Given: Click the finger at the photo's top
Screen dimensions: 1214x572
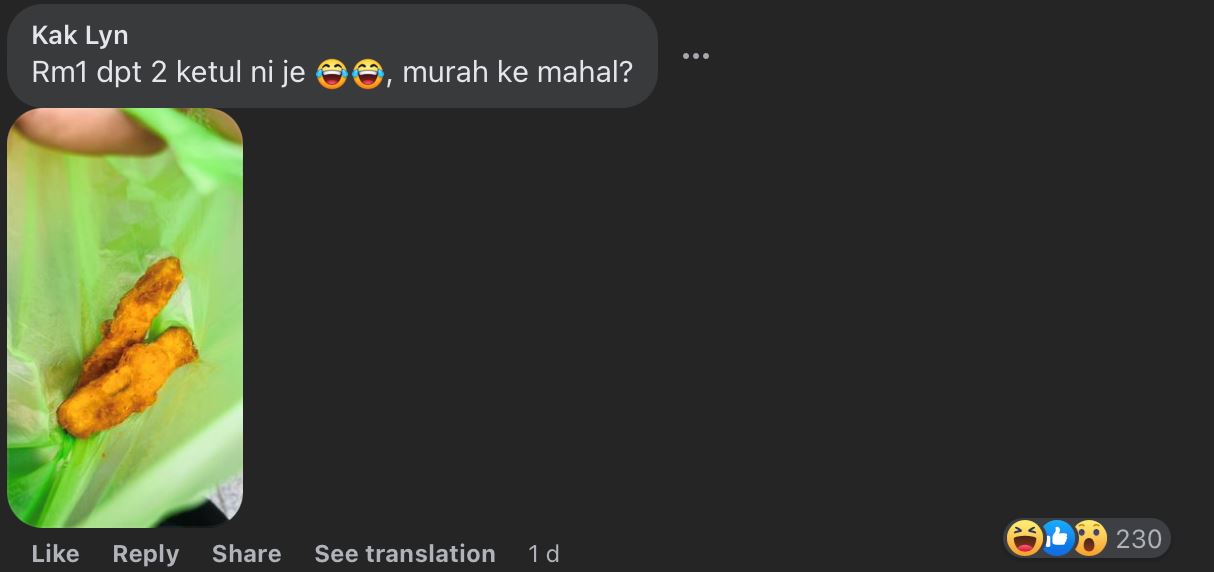Looking at the screenshot, I should tap(90, 130).
